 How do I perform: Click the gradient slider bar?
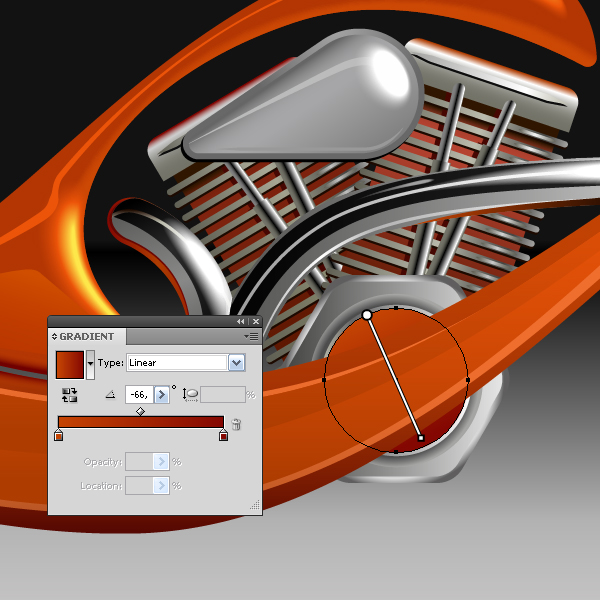[141, 422]
